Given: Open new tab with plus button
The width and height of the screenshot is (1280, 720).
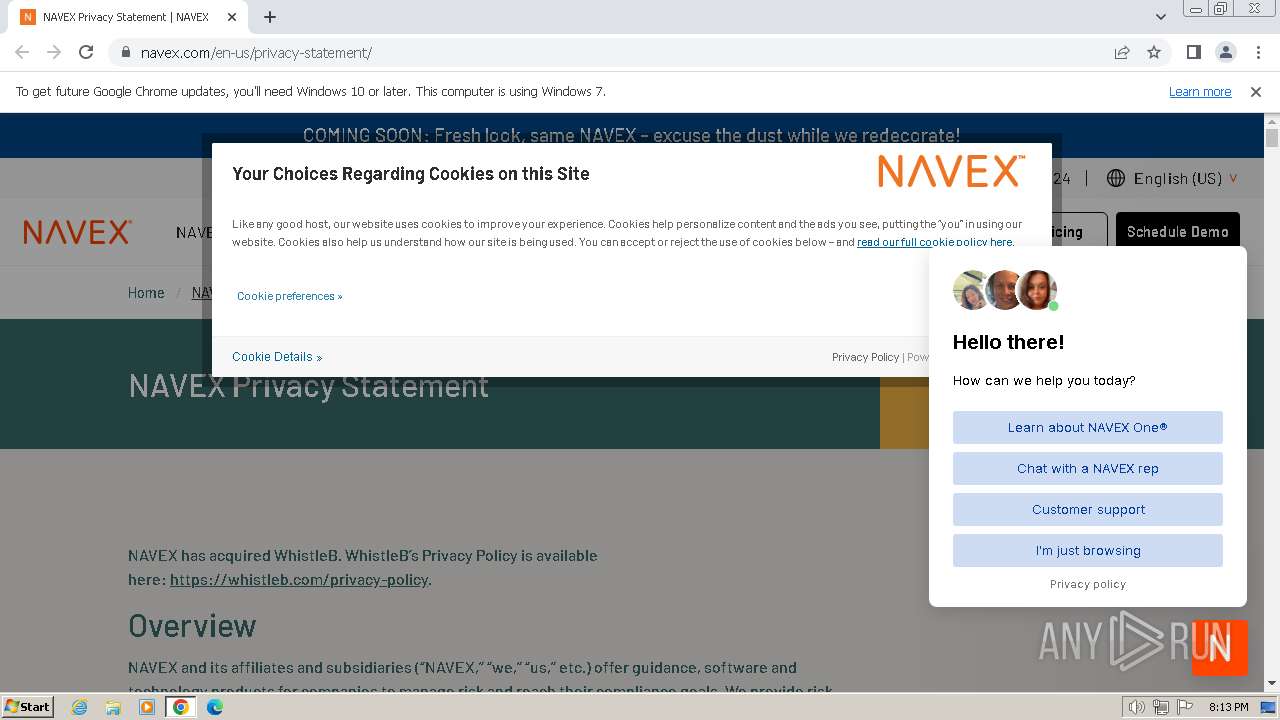Looking at the screenshot, I should [x=270, y=17].
